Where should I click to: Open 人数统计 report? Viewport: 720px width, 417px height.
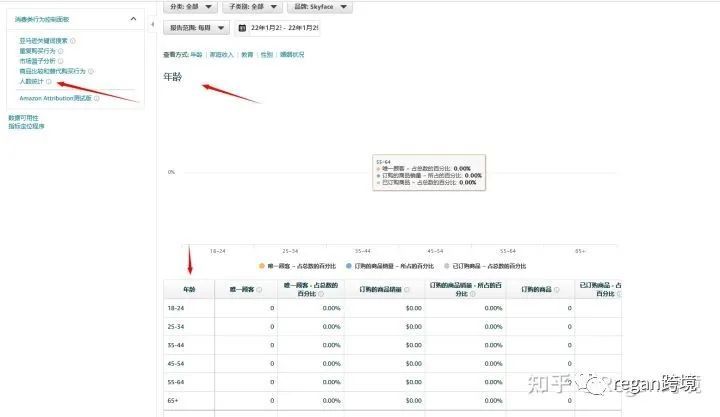tap(31, 81)
